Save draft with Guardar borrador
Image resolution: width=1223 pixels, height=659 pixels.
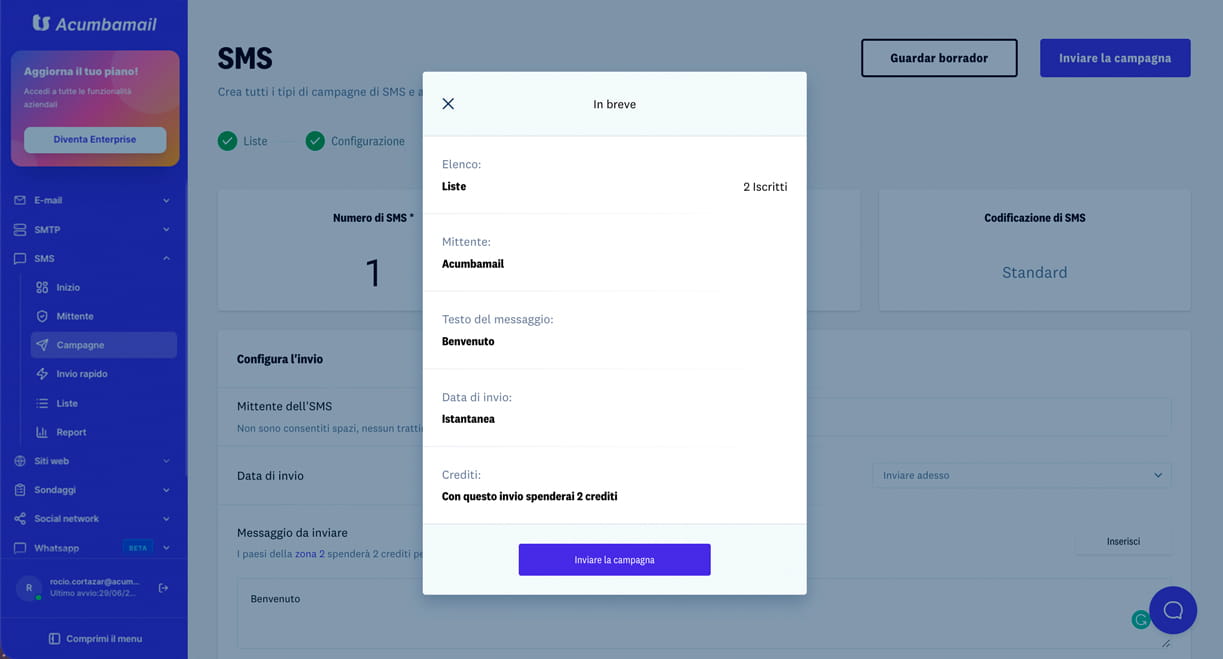(939, 58)
